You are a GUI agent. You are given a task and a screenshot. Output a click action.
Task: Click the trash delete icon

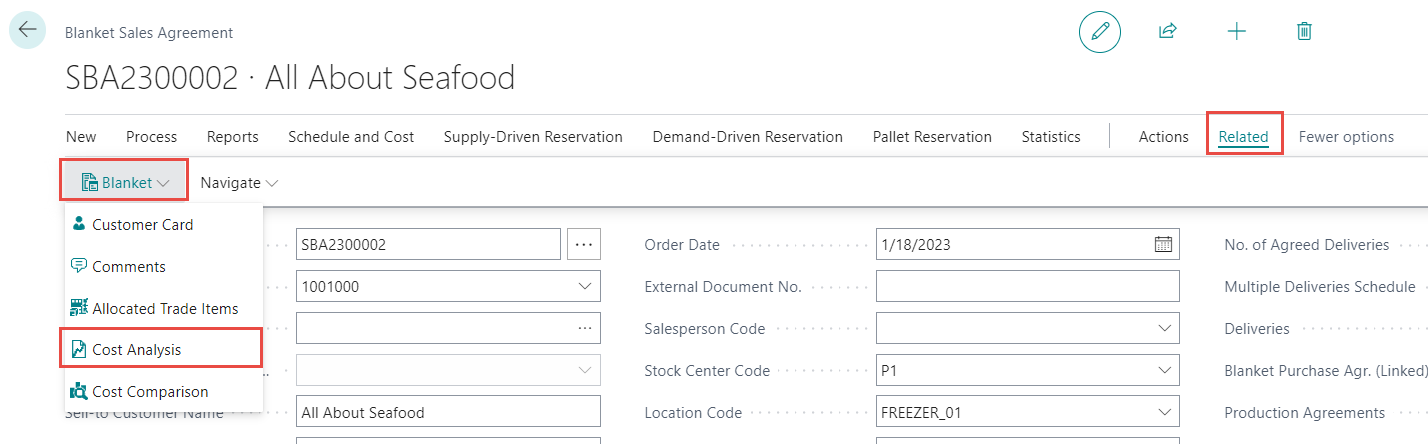[x=1304, y=31]
